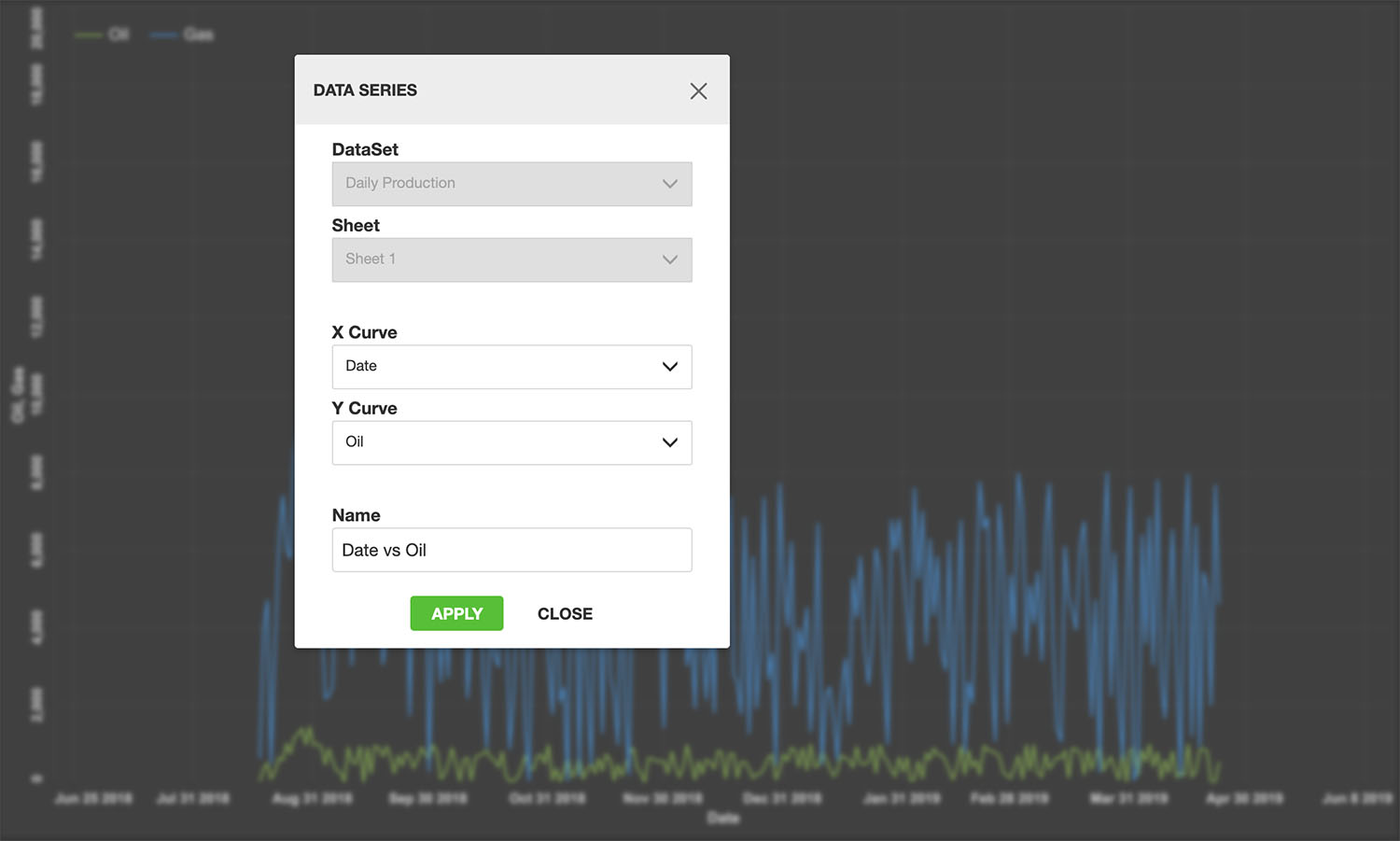
Task: Expand the X Curve Date selector
Action: (511, 367)
